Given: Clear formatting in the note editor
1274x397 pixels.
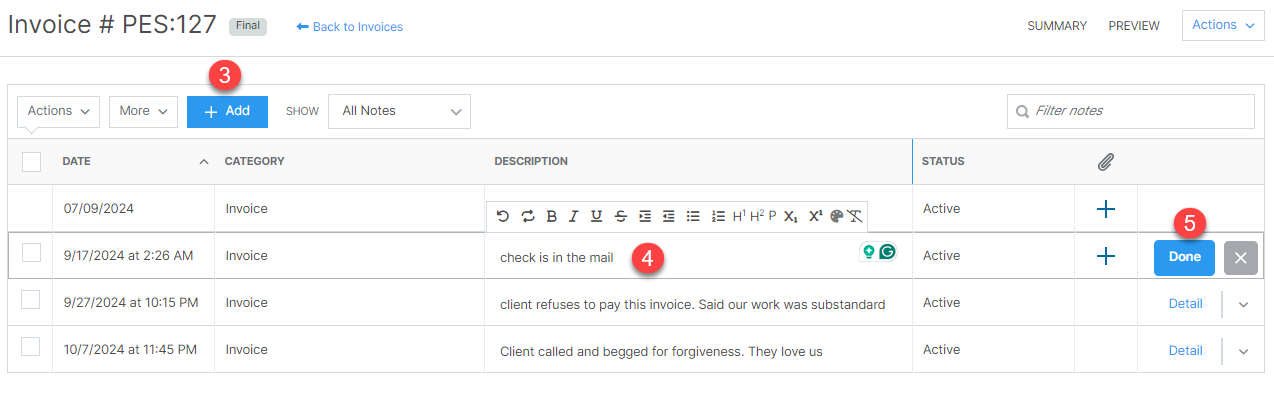Looking at the screenshot, I should (x=855, y=216).
